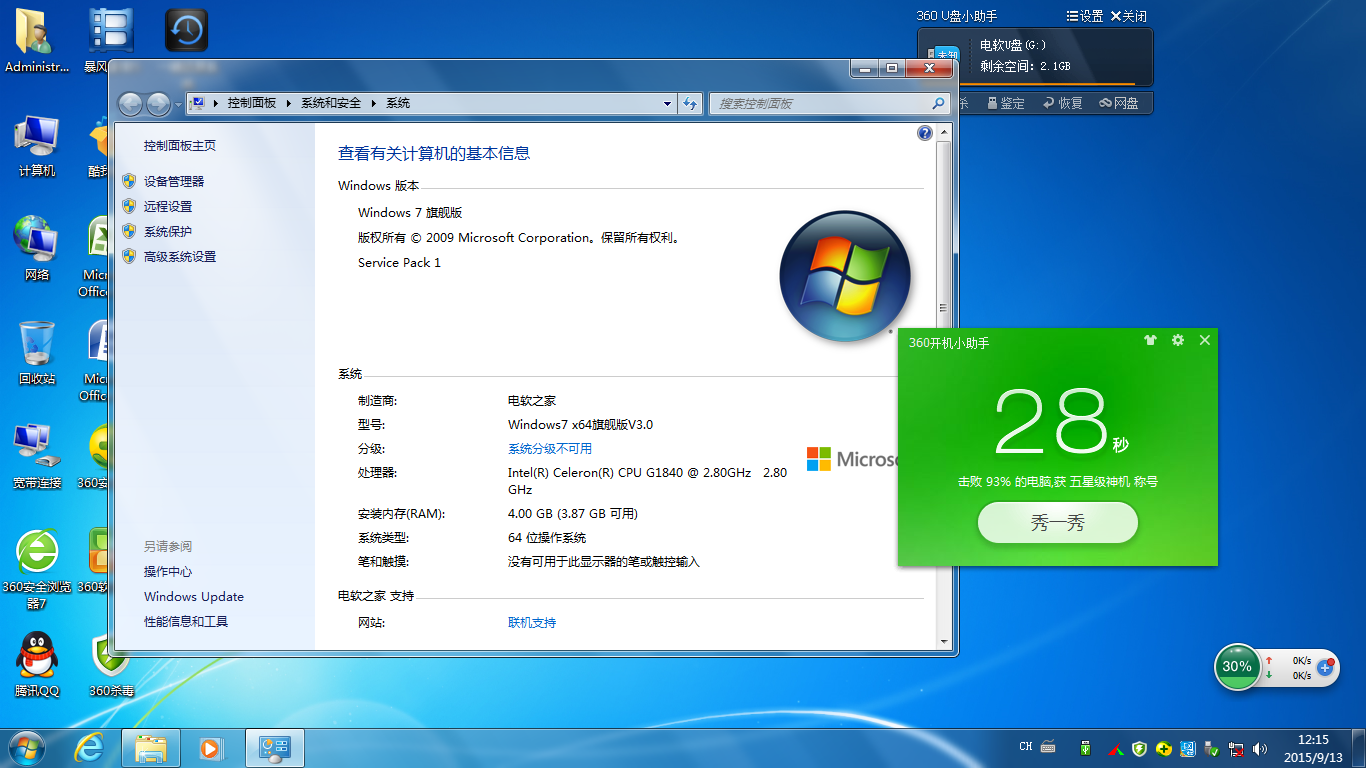Viewport: 1366px width, 768px height.
Task: Open the 计算机 desktop icon
Action: pos(37,146)
